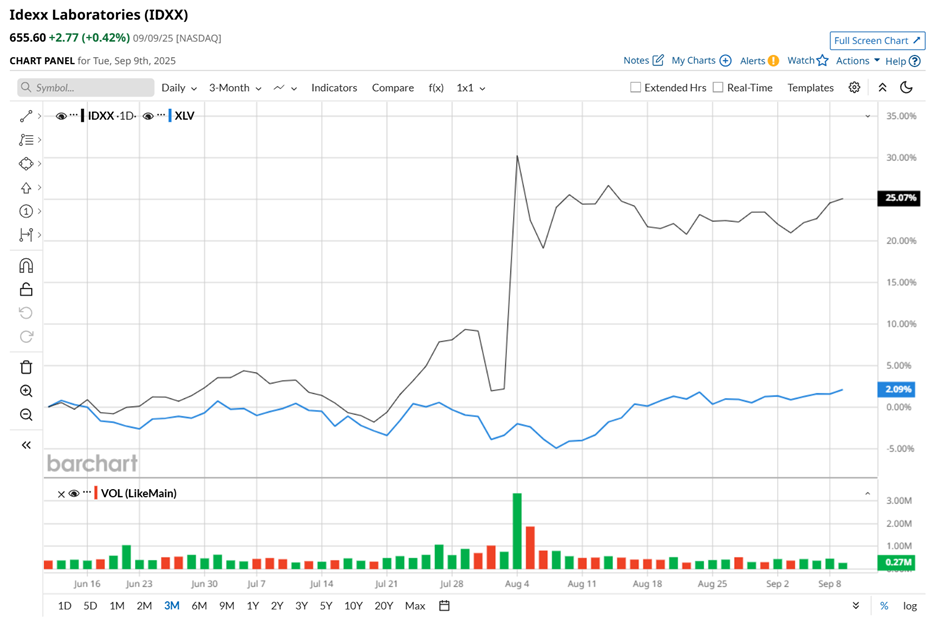Enable Extended Hrs checkbox

(635, 88)
